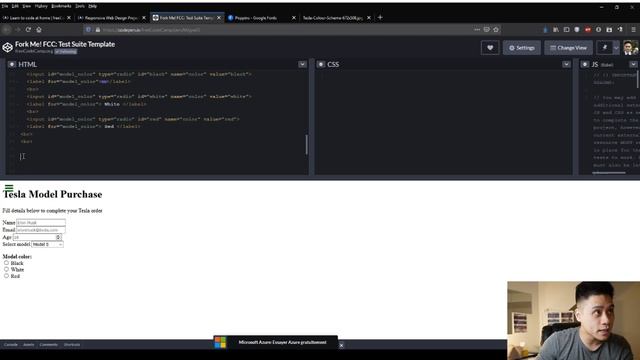The height and width of the screenshot is (360, 640).
Task: Open a new browser tab with plus
Action: [x=380, y=17]
